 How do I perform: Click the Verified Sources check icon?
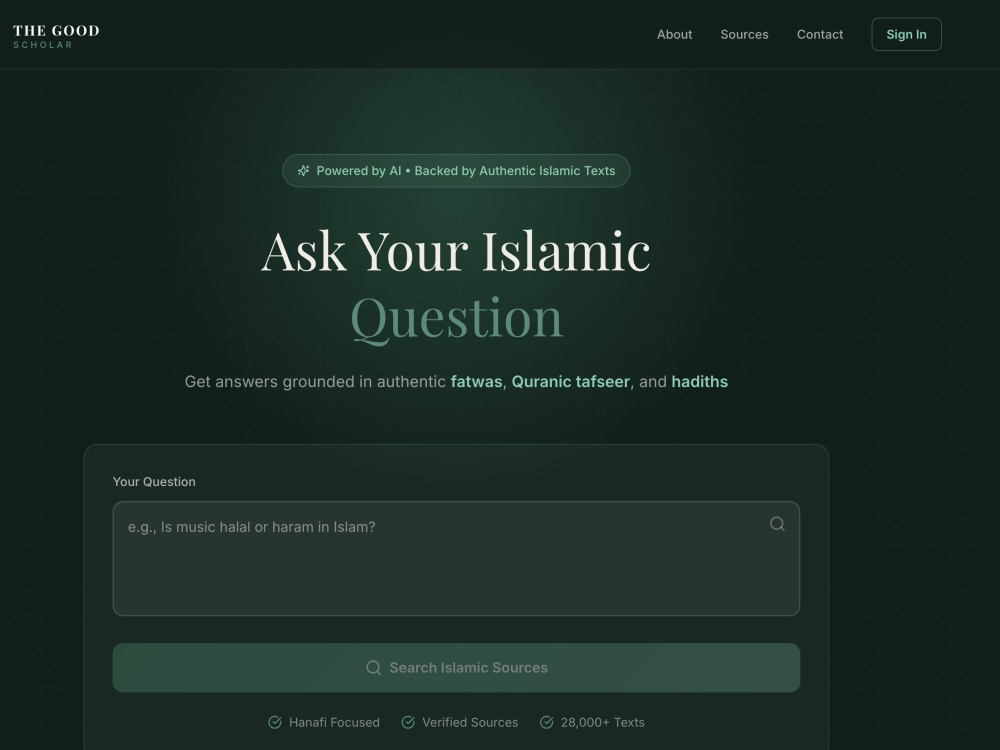coord(408,722)
